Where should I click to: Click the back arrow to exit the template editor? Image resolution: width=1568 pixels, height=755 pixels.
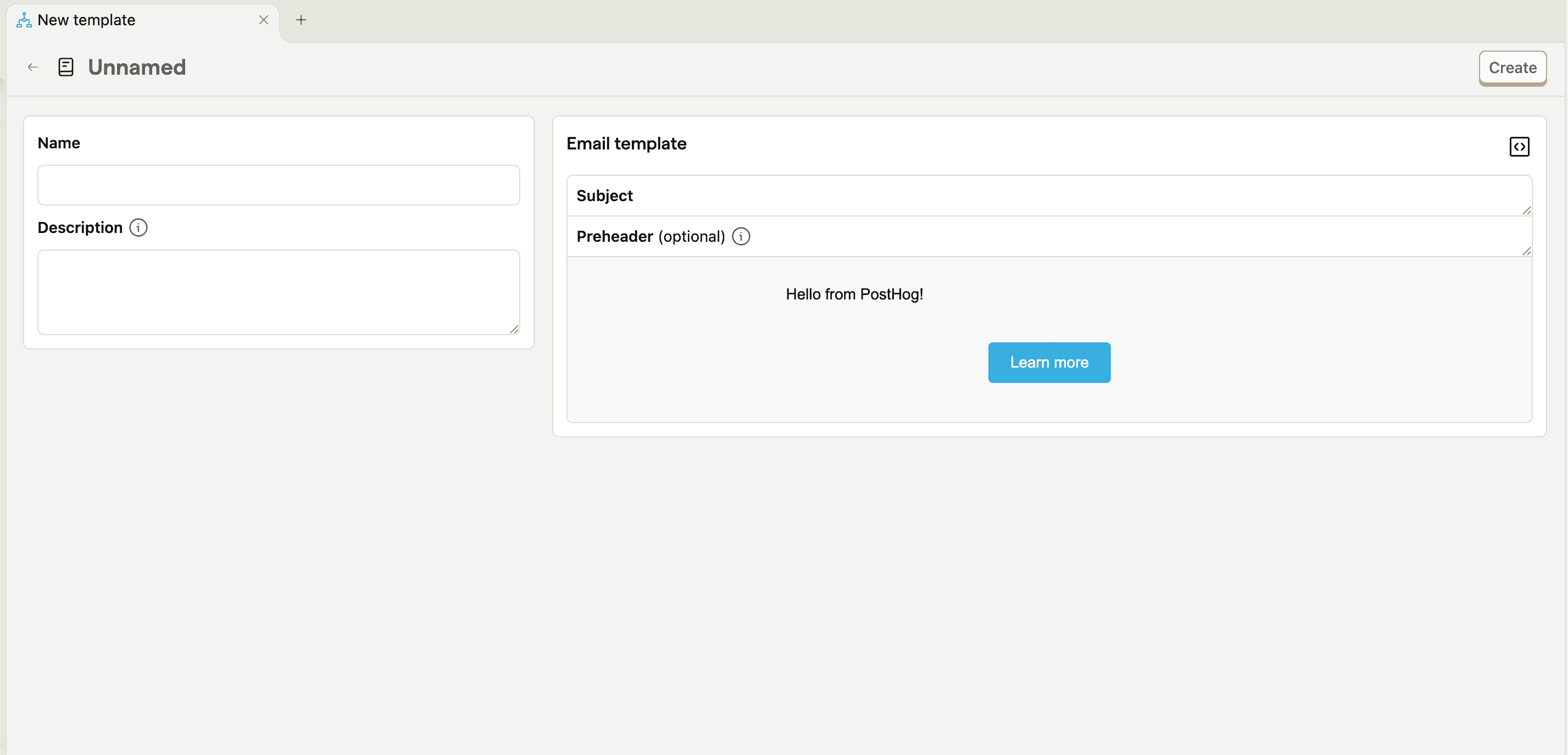pyautogui.click(x=32, y=67)
